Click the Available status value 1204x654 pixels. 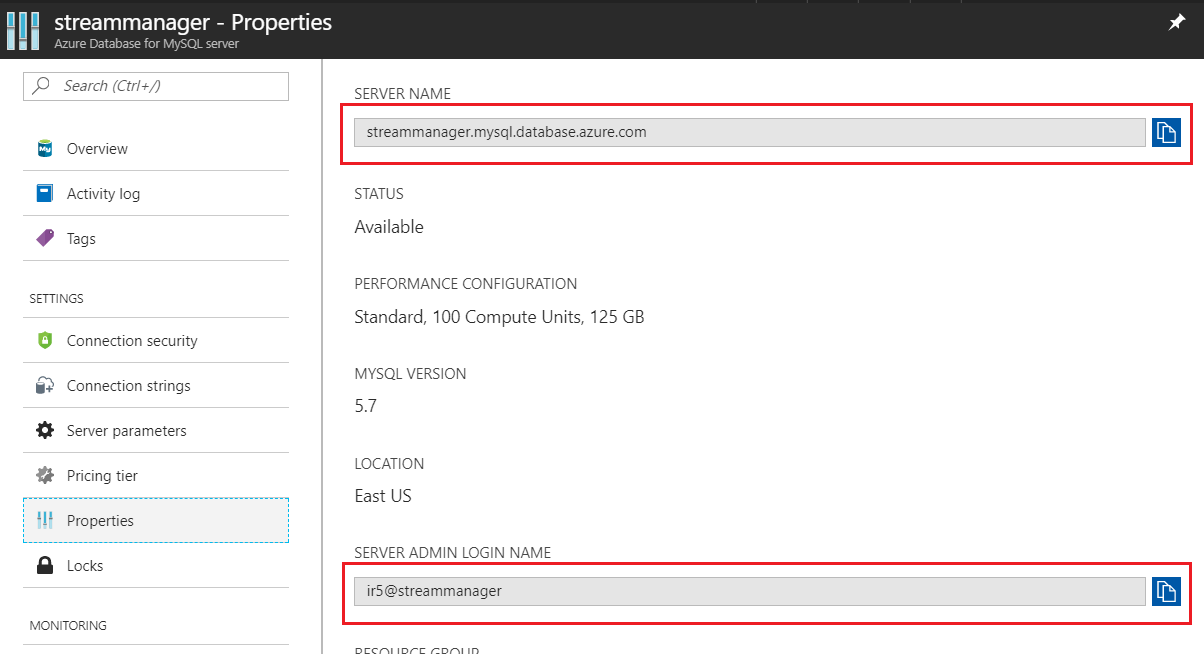coord(389,227)
